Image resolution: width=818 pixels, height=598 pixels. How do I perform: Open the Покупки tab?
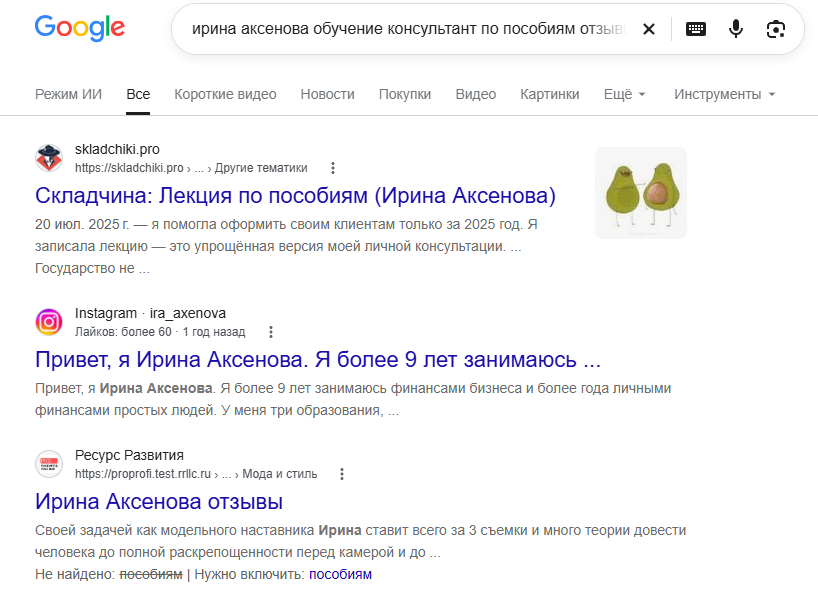tap(405, 94)
